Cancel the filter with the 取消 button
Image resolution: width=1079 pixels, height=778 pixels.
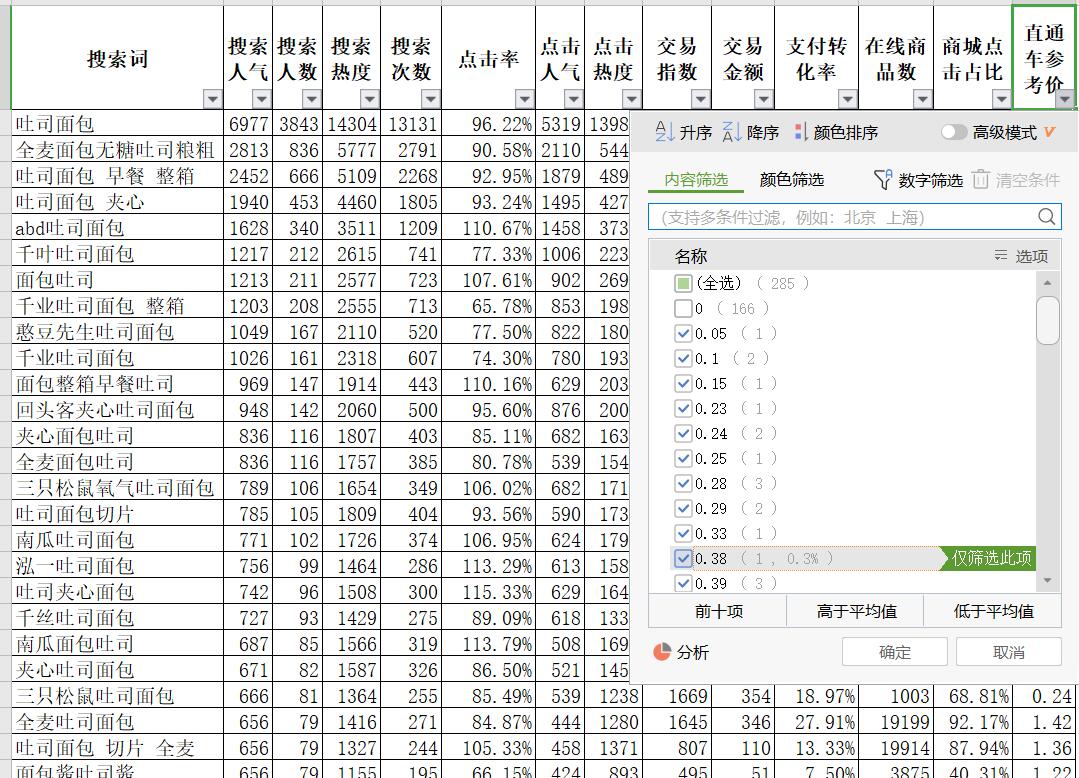pyautogui.click(x=1007, y=651)
